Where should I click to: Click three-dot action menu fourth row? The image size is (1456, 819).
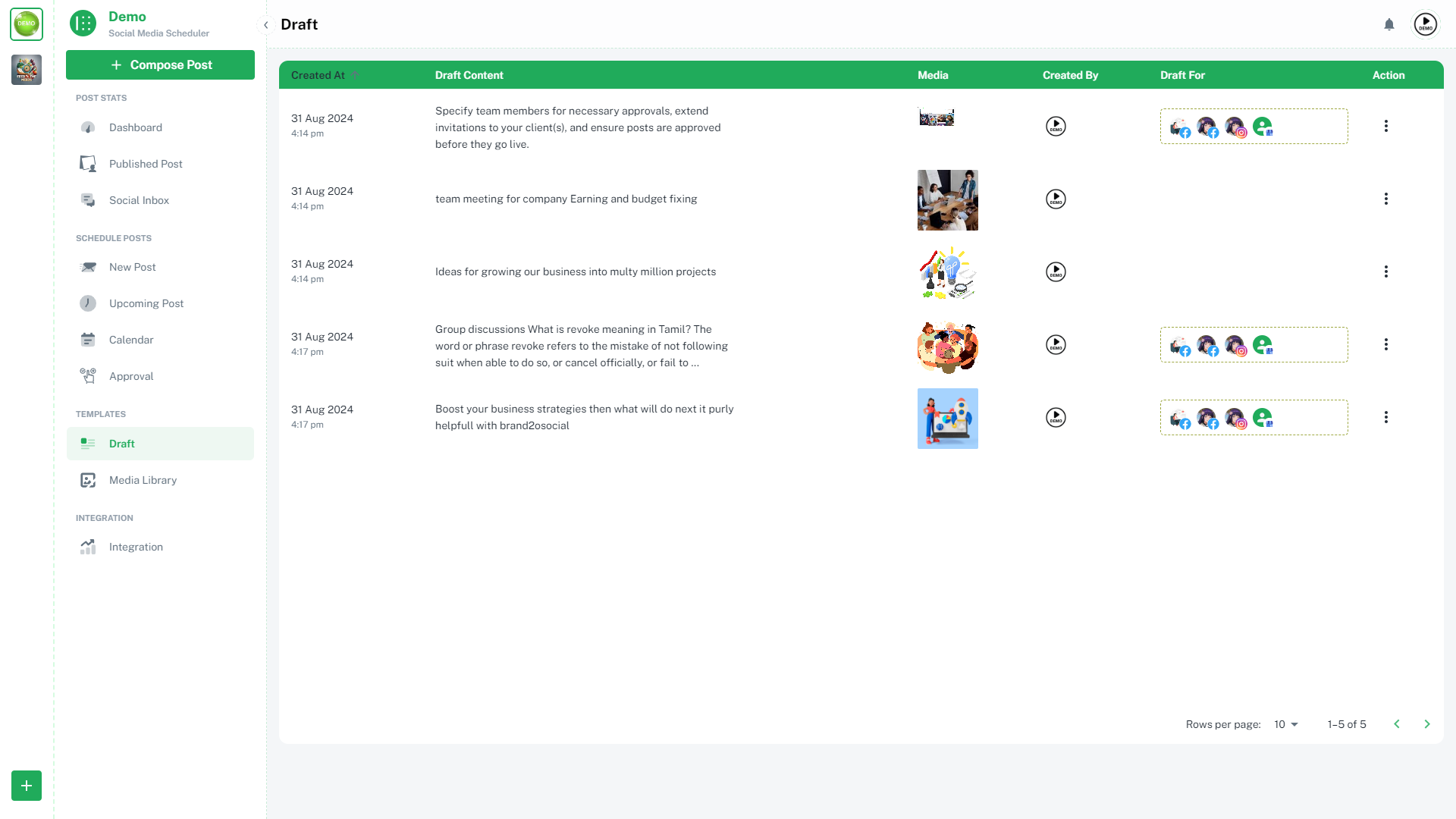(1387, 344)
